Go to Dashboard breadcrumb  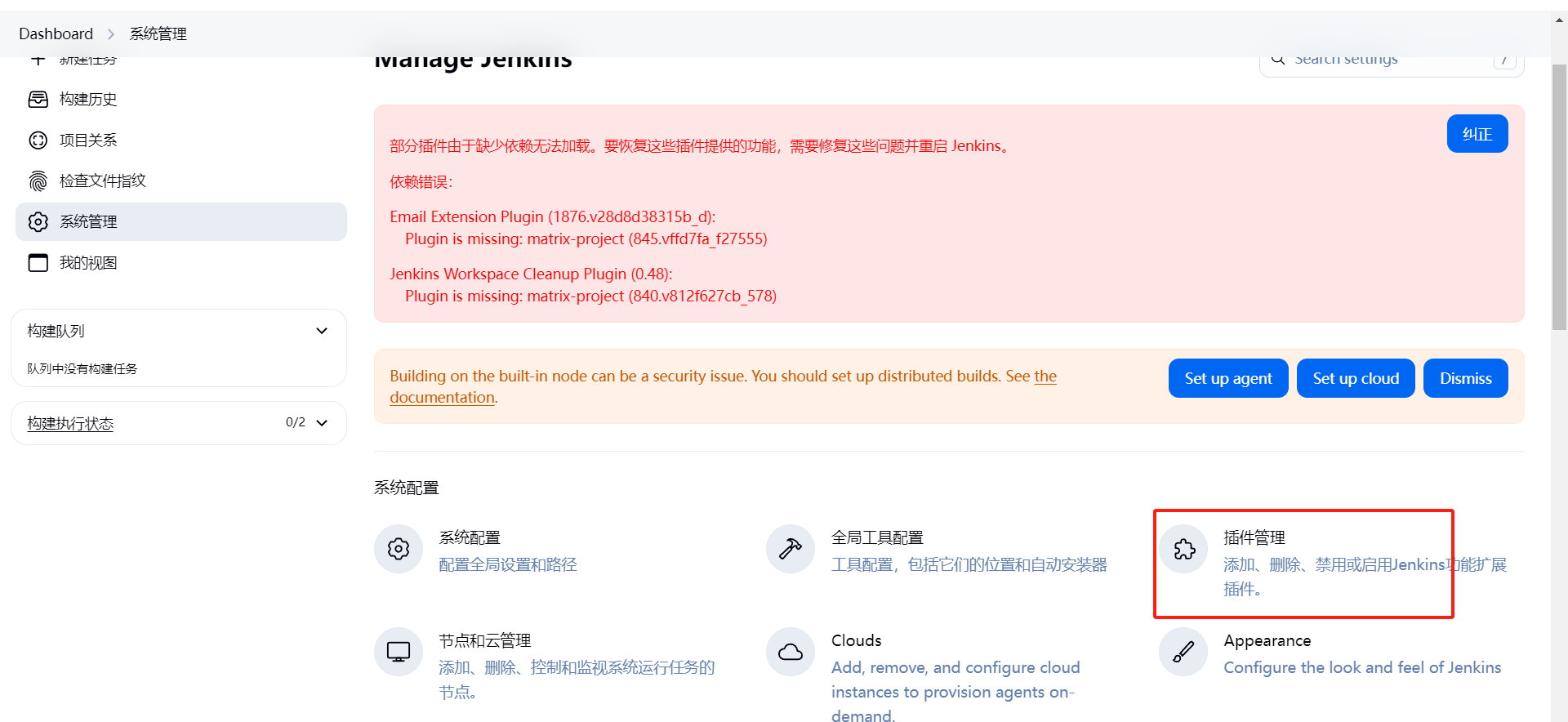(56, 34)
